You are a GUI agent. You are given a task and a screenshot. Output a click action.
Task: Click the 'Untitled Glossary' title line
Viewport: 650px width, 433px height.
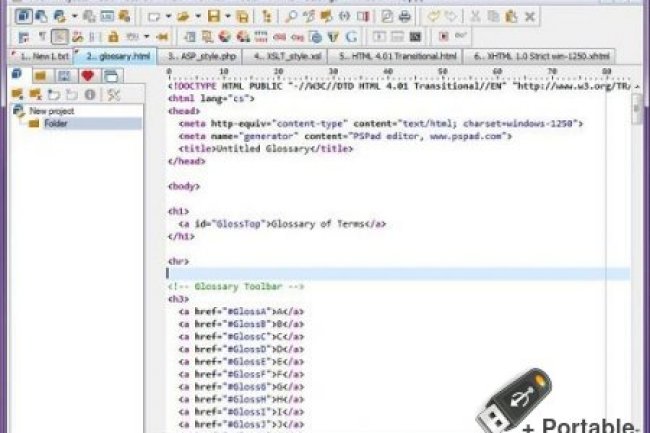click(x=266, y=149)
